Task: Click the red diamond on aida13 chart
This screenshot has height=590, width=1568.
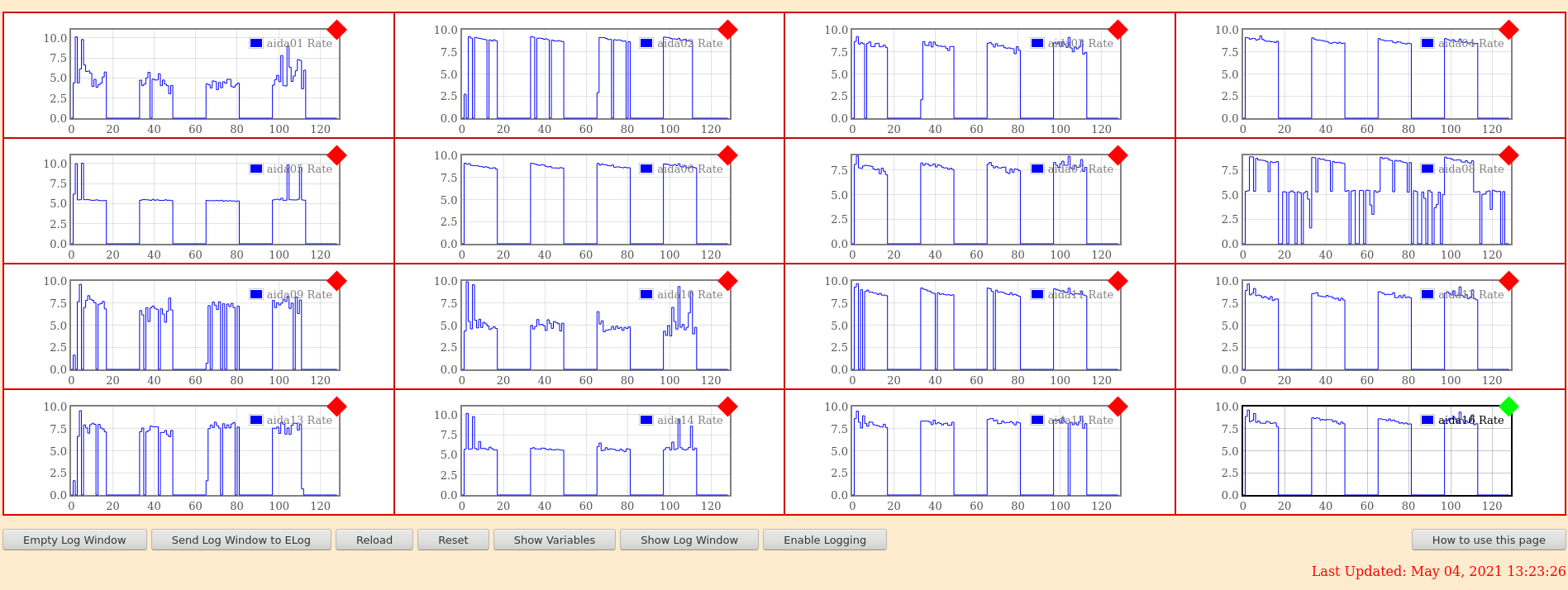Action: (336, 407)
